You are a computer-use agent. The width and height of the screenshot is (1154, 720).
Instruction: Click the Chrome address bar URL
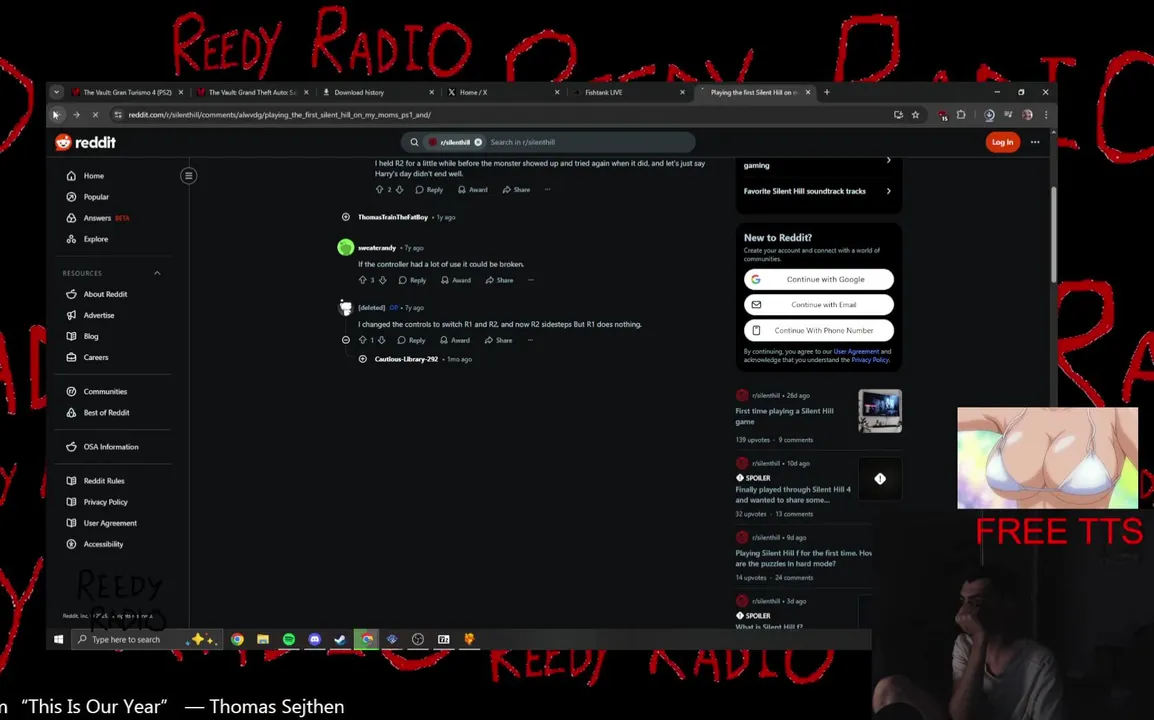click(x=280, y=115)
